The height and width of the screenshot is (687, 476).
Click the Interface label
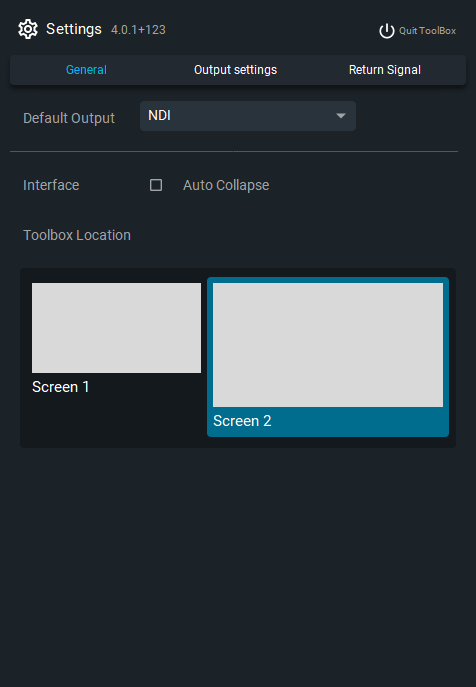pyautogui.click(x=51, y=185)
